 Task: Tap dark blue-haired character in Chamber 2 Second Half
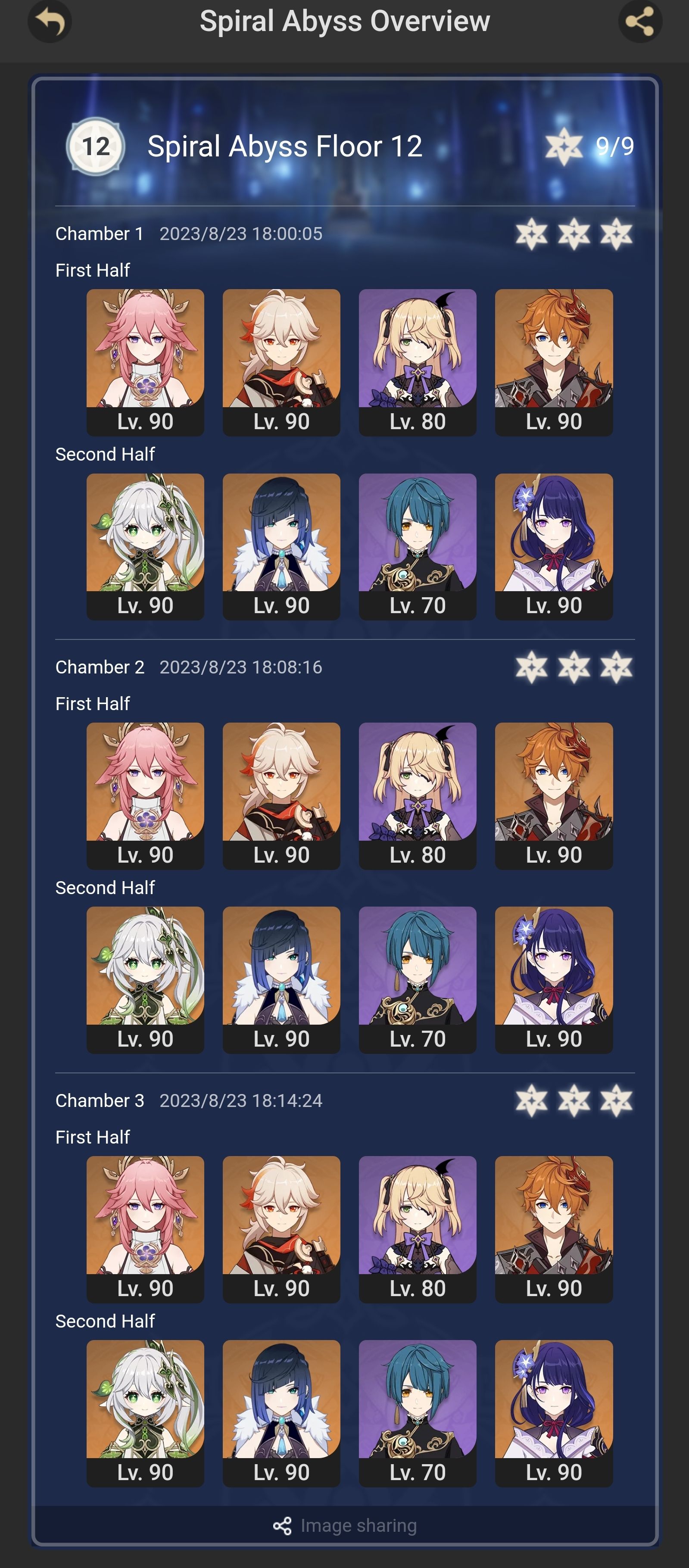pos(282,980)
